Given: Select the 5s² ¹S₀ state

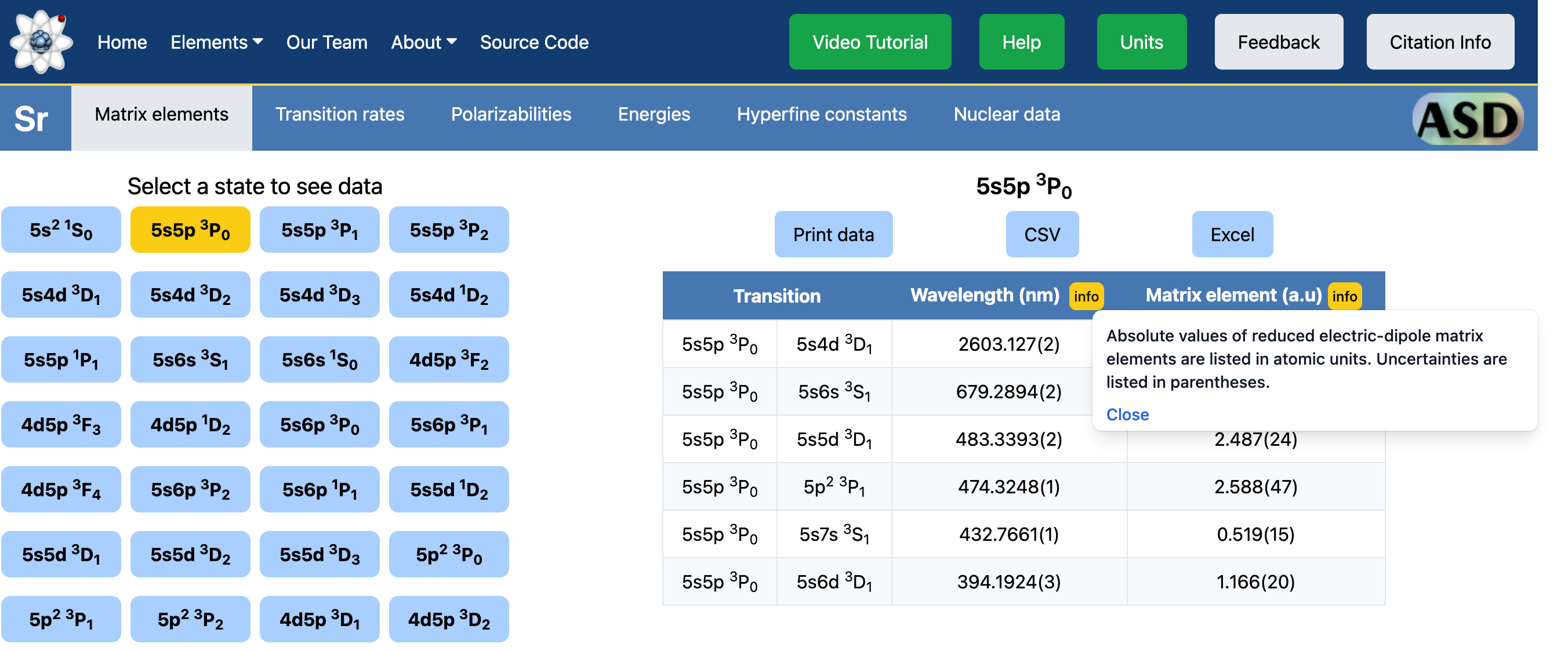Looking at the screenshot, I should pos(61,230).
